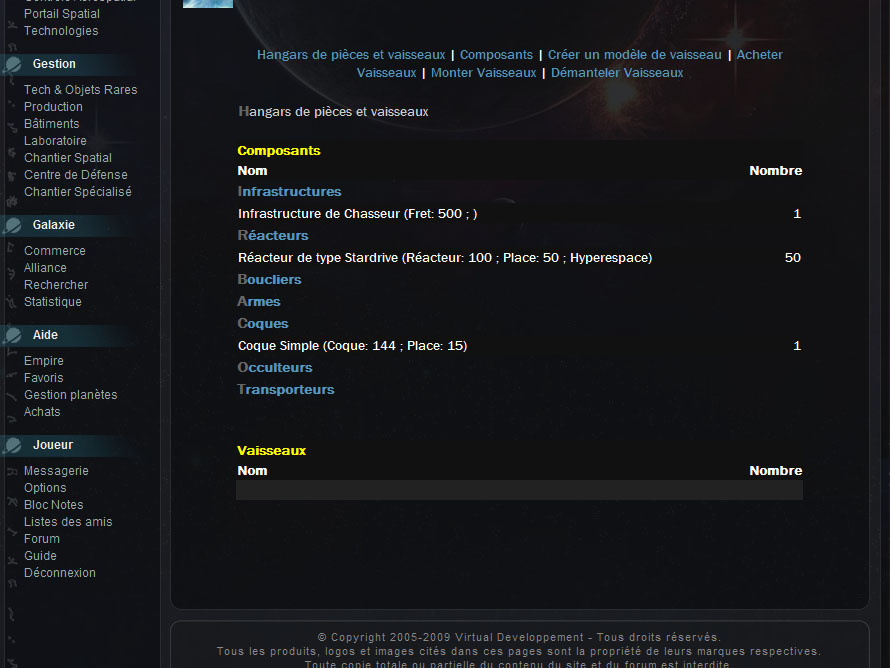Click Déconnexion to log out

click(x=60, y=573)
